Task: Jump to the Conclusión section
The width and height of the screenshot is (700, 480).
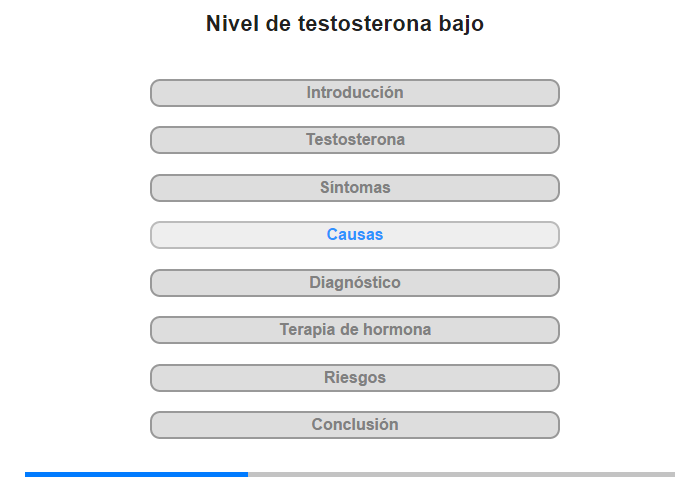Action: pyautogui.click(x=355, y=425)
